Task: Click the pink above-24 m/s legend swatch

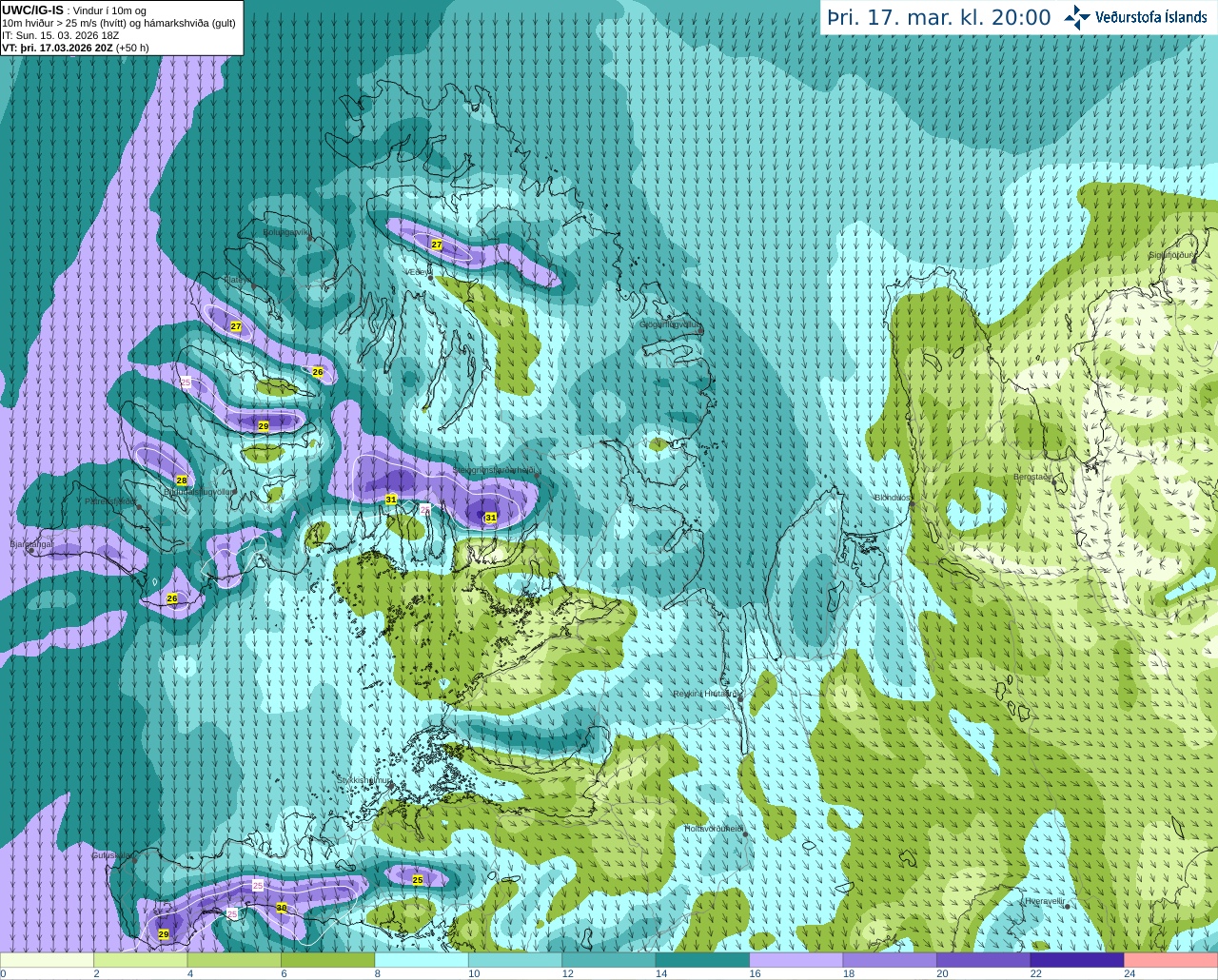Action: [x=1171, y=960]
